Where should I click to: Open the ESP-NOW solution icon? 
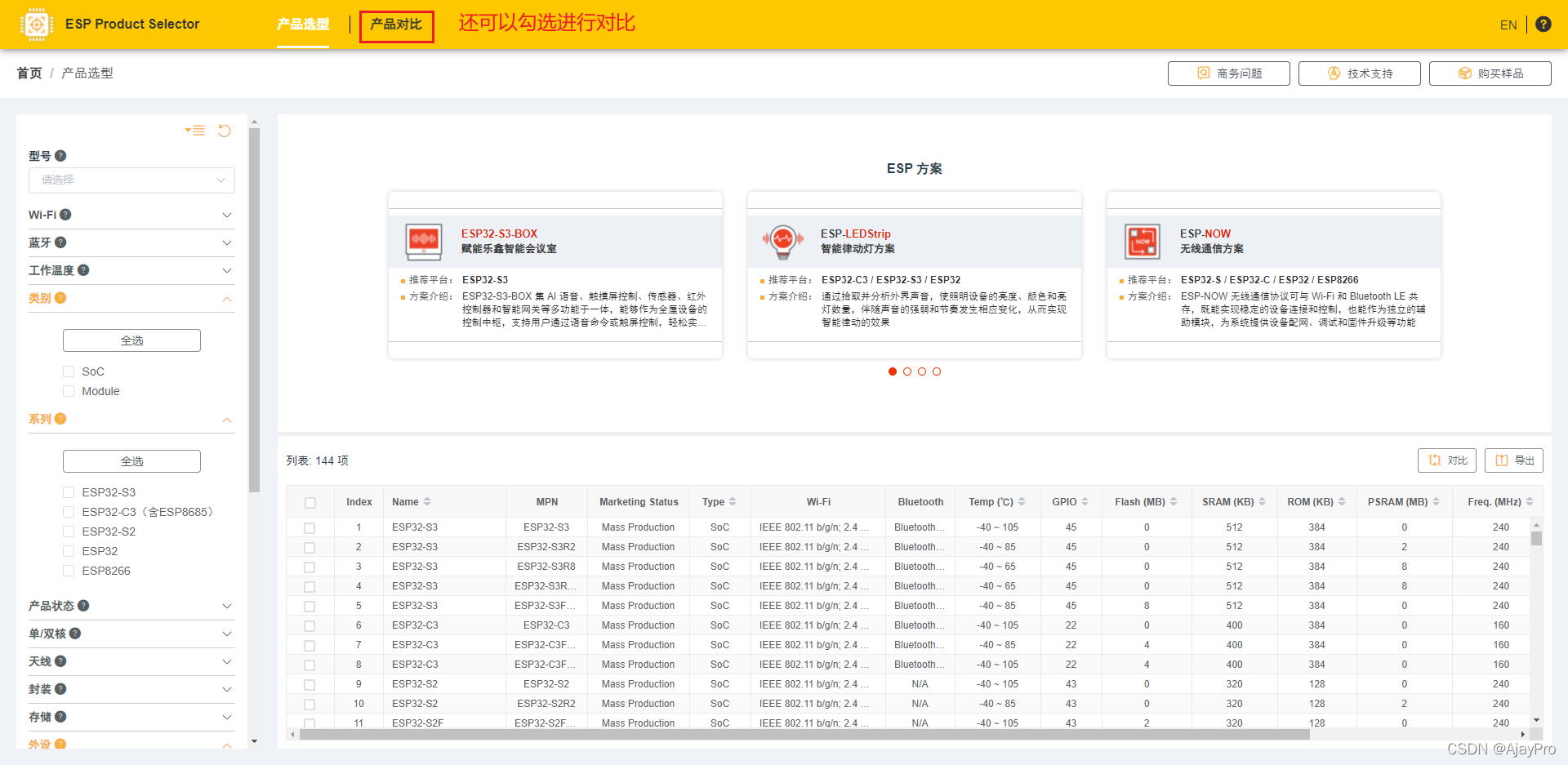(x=1143, y=242)
